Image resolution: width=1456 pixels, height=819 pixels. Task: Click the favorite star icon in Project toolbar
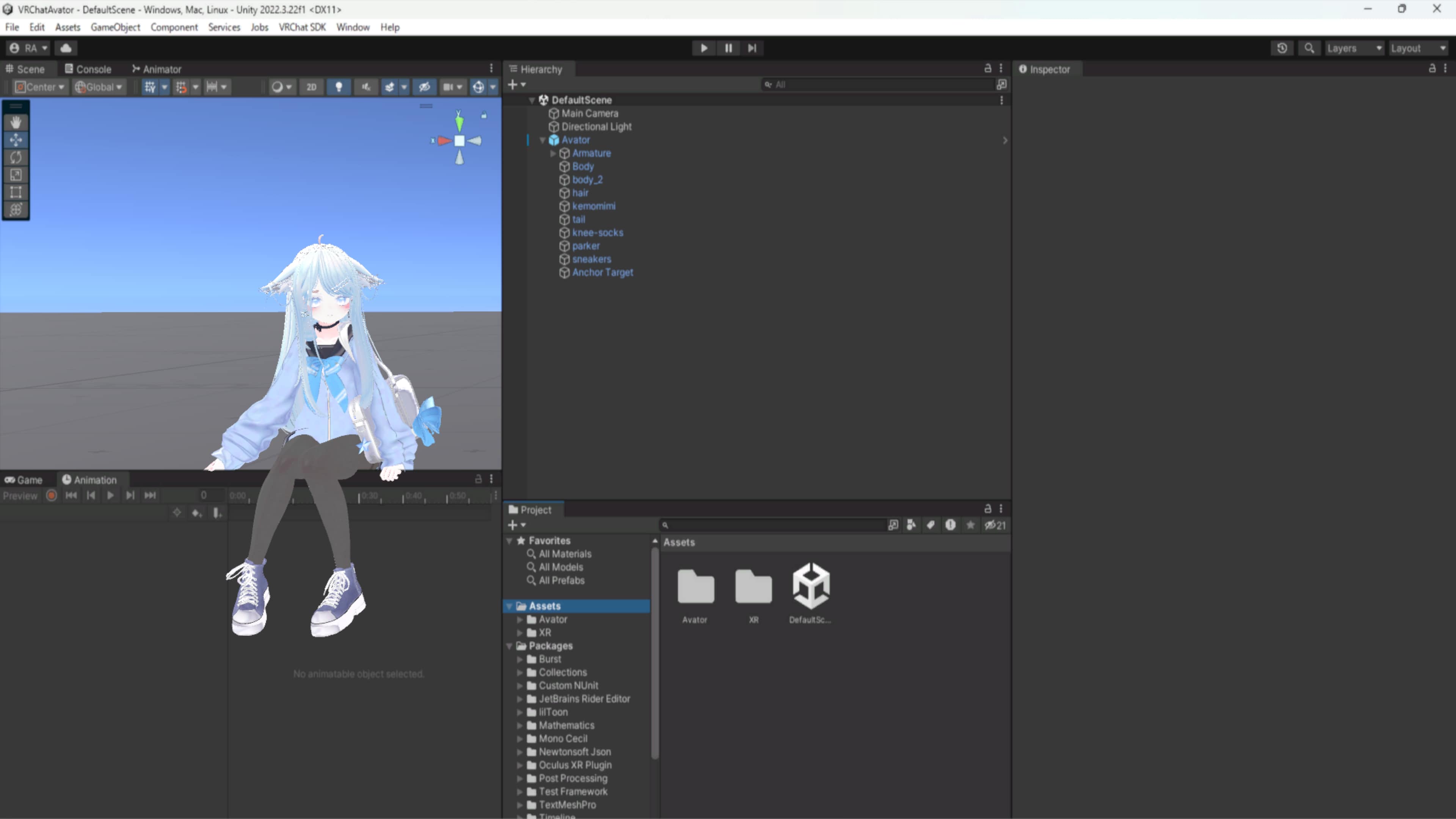click(971, 525)
